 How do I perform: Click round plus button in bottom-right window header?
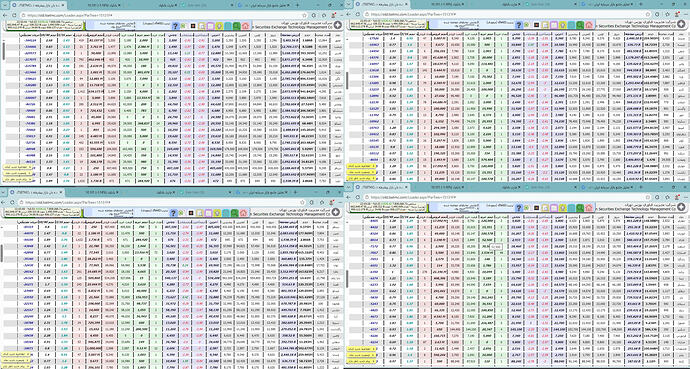681,207
